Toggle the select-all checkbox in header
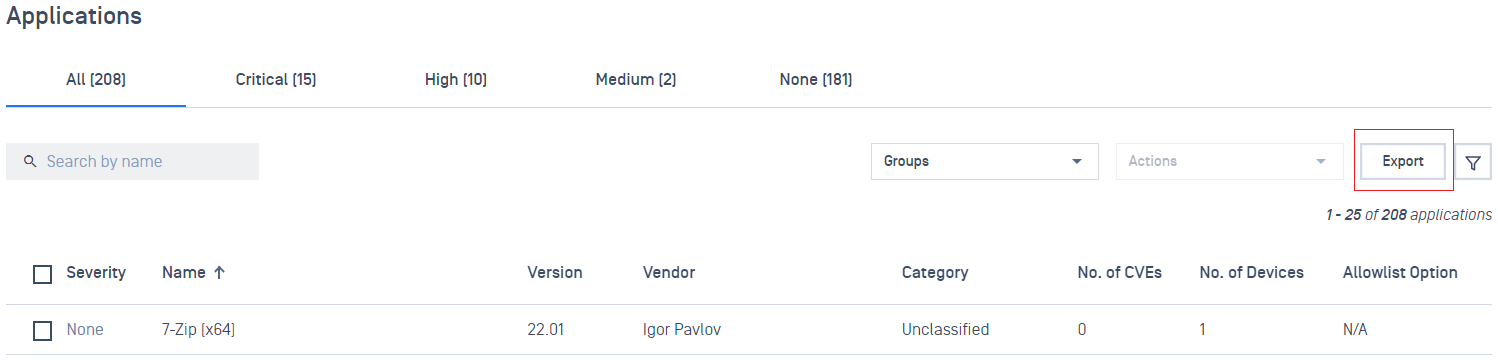This screenshot has width=1498, height=360. 42,274
